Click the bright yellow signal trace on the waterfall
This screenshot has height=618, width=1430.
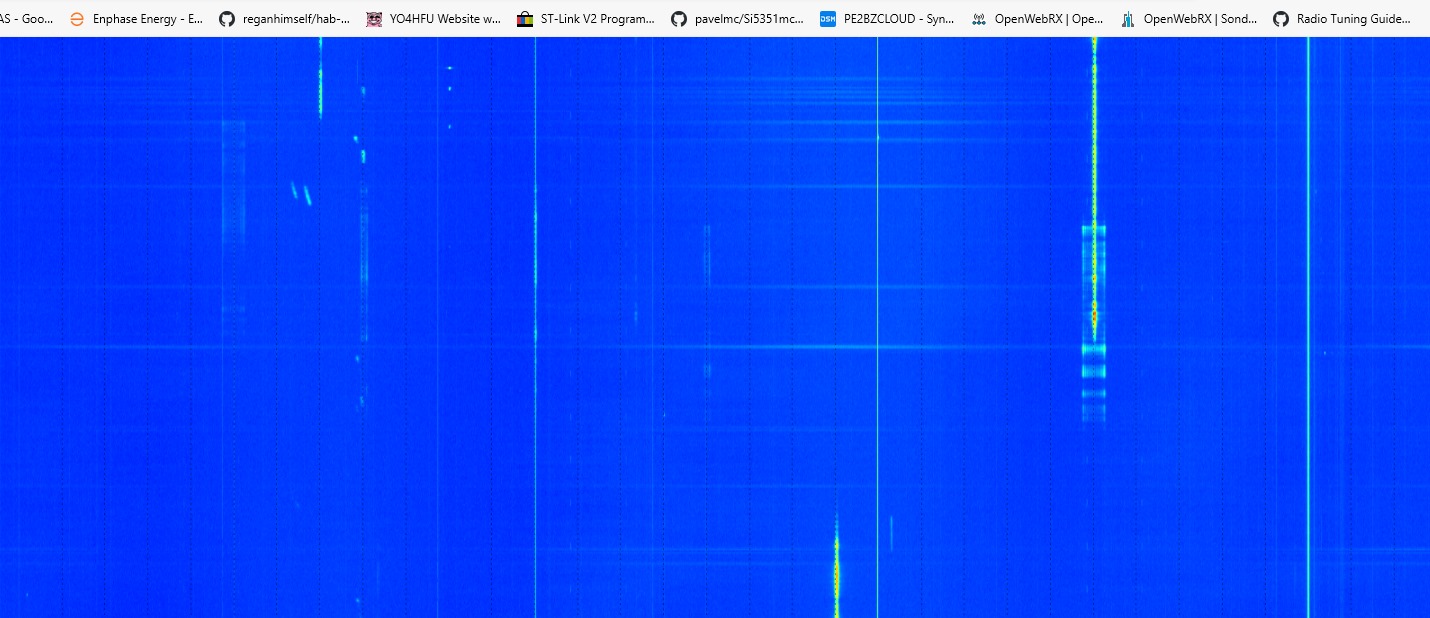[x=1092, y=150]
